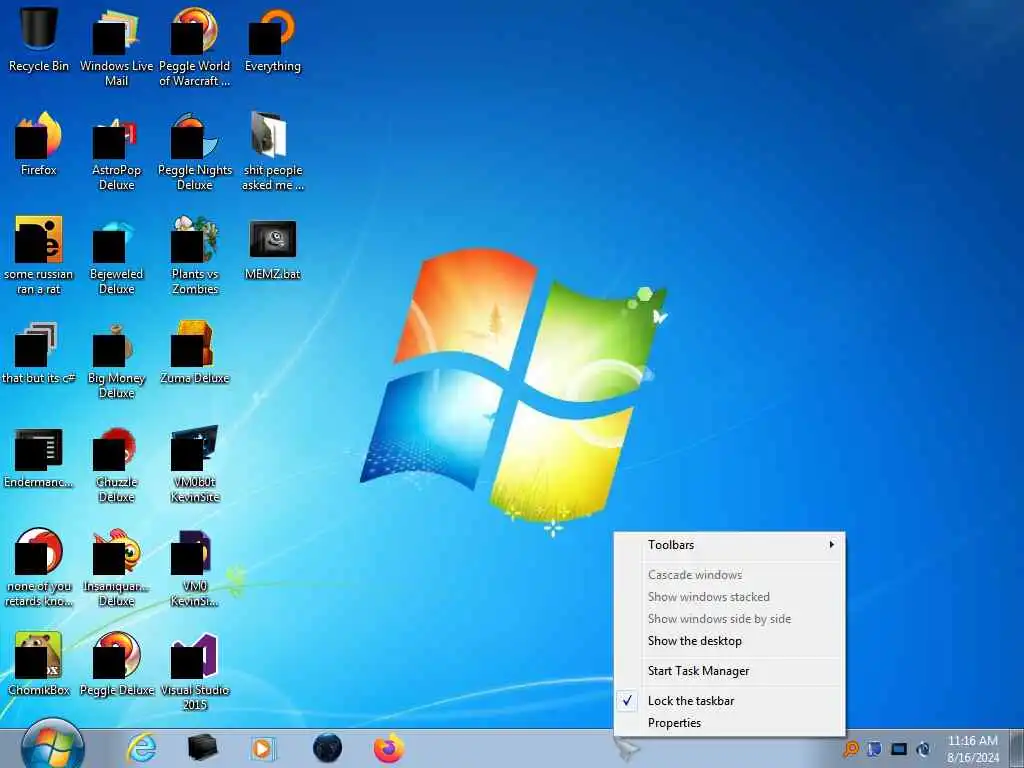Click the Show desktop strip beside clock
Image resolution: width=1024 pixels, height=768 pixels.
point(1016,748)
